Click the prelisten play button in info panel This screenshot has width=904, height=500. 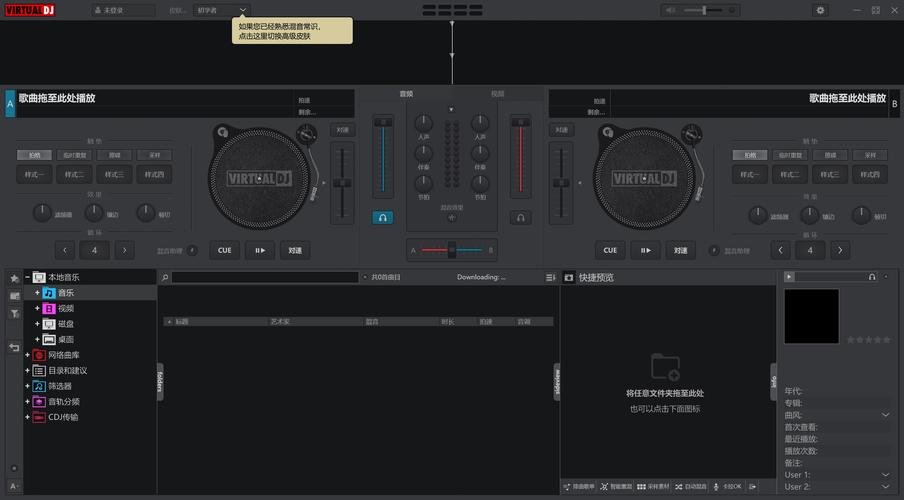pos(789,277)
